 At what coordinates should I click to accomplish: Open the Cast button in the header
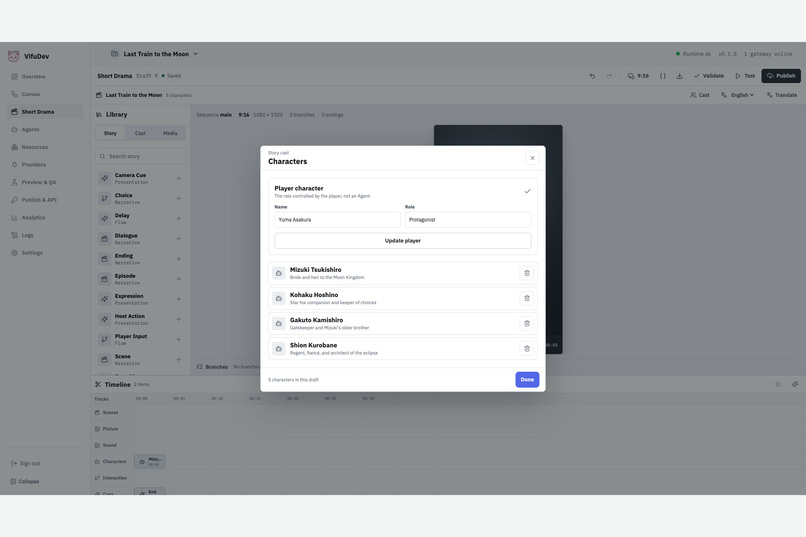tap(700, 95)
